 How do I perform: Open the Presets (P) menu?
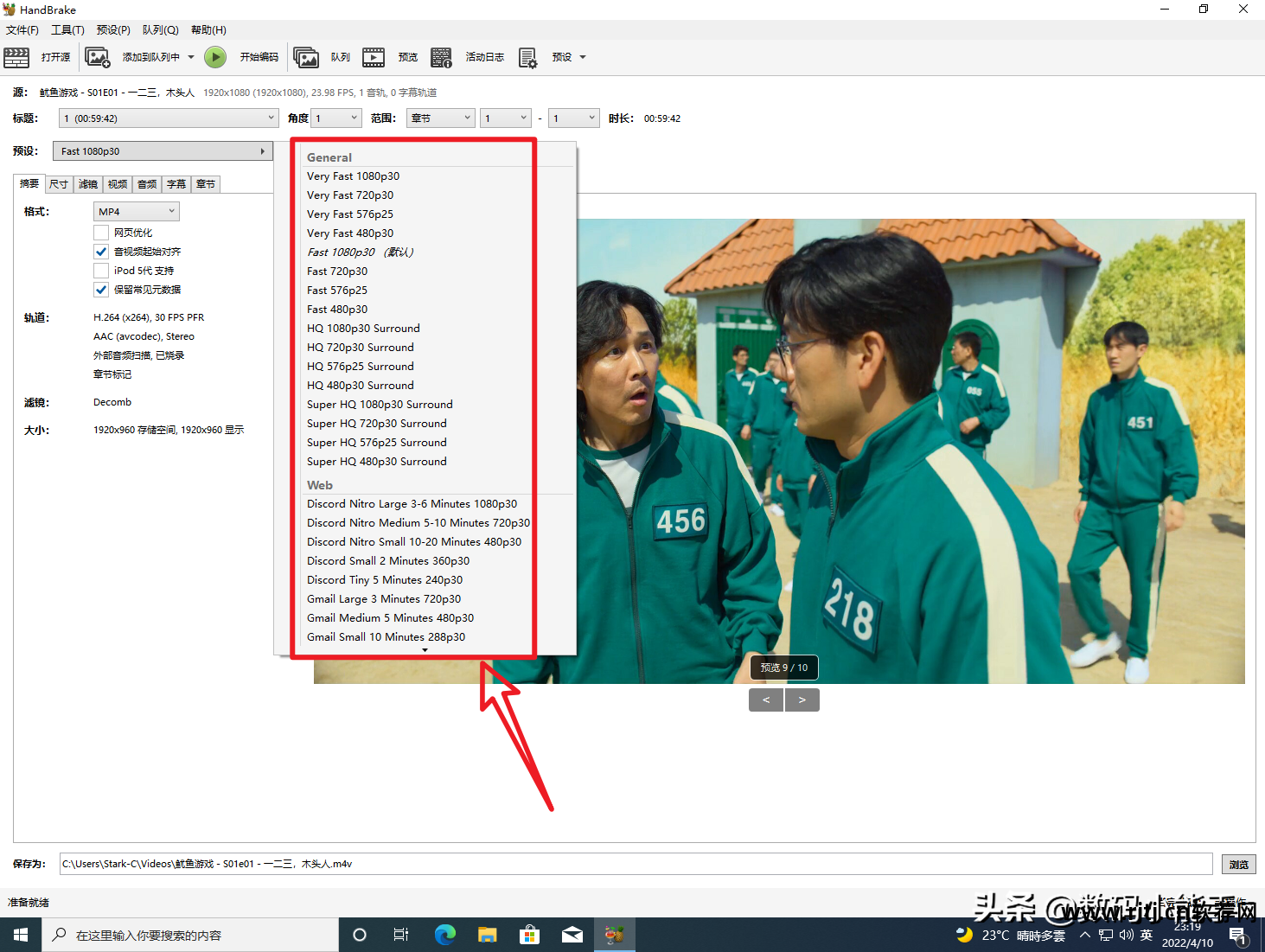(113, 30)
